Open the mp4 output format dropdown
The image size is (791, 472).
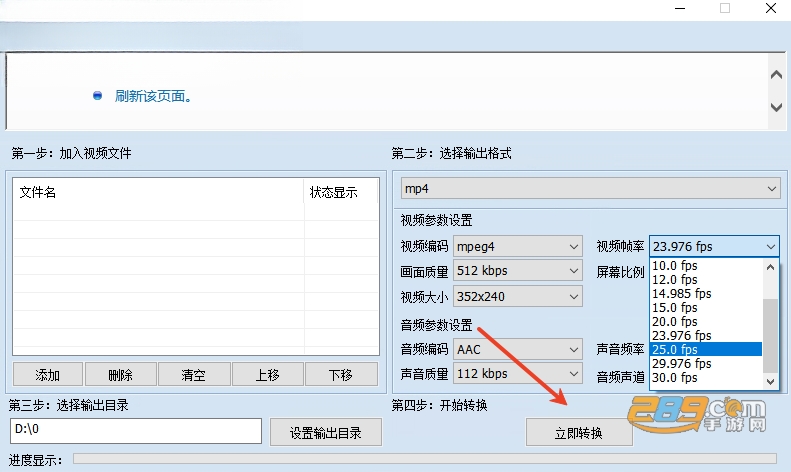coord(591,189)
